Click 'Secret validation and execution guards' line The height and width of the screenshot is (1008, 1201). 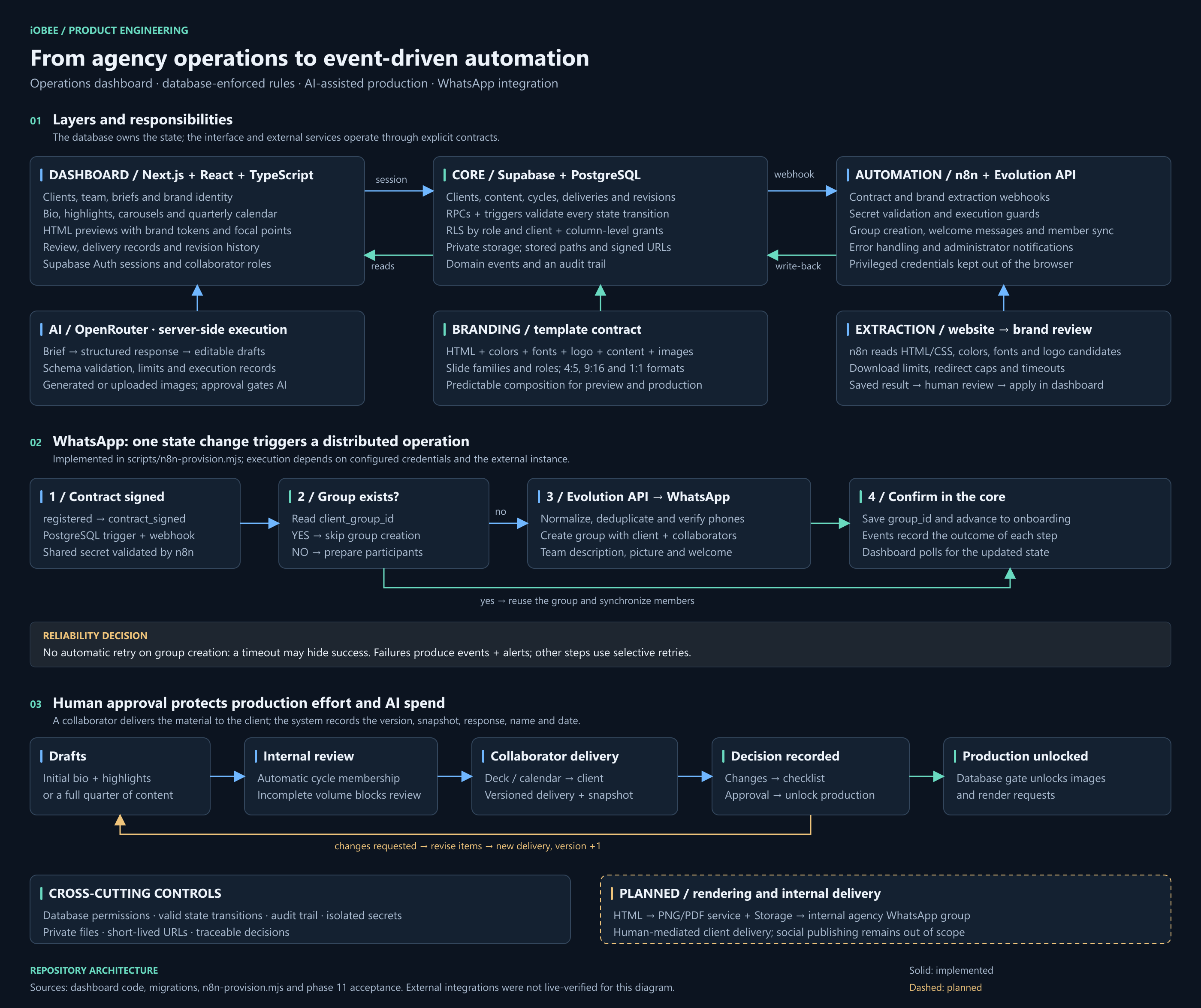coord(944,213)
